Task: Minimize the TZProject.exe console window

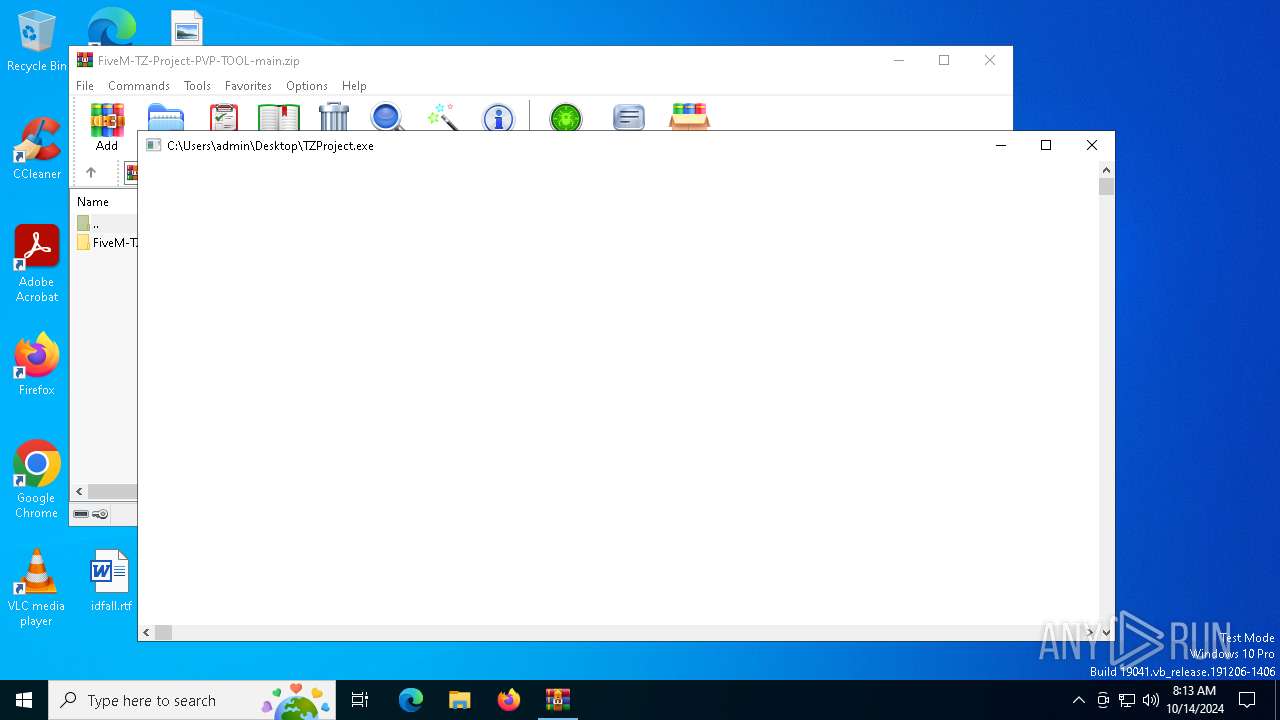Action: [1000, 146]
